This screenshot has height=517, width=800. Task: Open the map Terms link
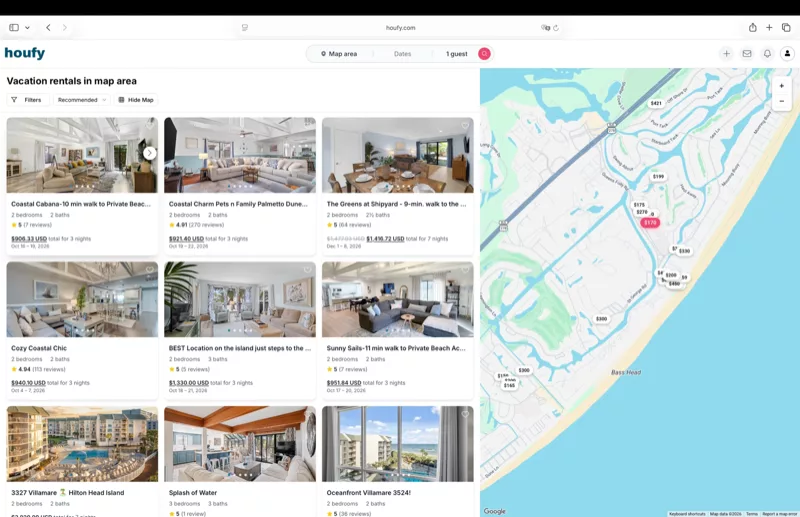point(752,514)
